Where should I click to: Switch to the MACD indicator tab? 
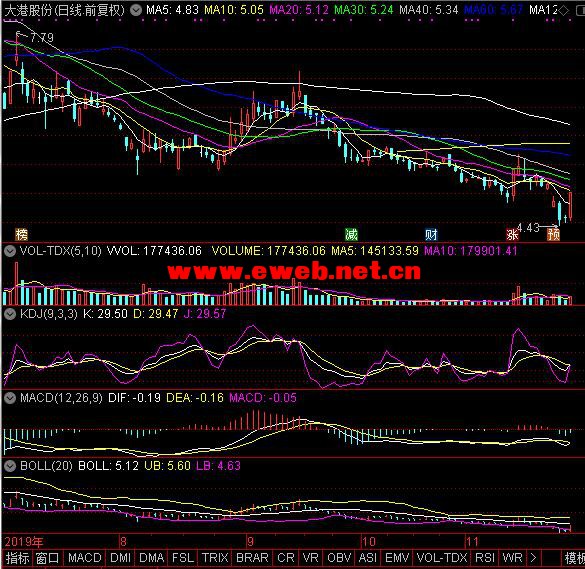pos(85,558)
